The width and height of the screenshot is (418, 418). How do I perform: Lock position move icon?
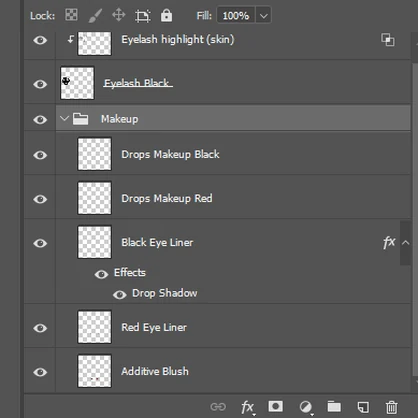tap(119, 15)
